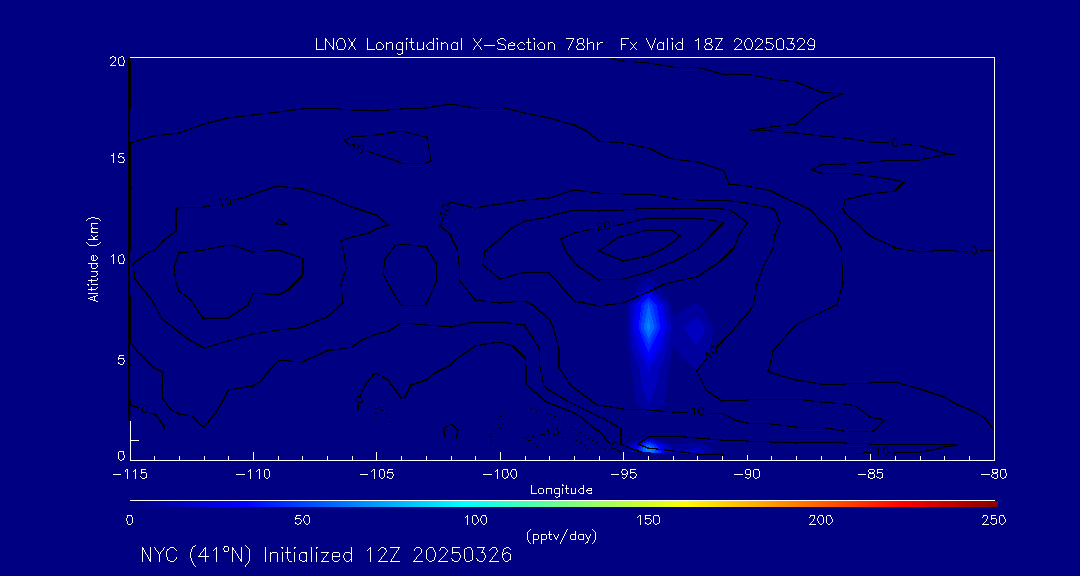Click the altitude tick label '15'
The image size is (1080, 576).
pos(116,158)
